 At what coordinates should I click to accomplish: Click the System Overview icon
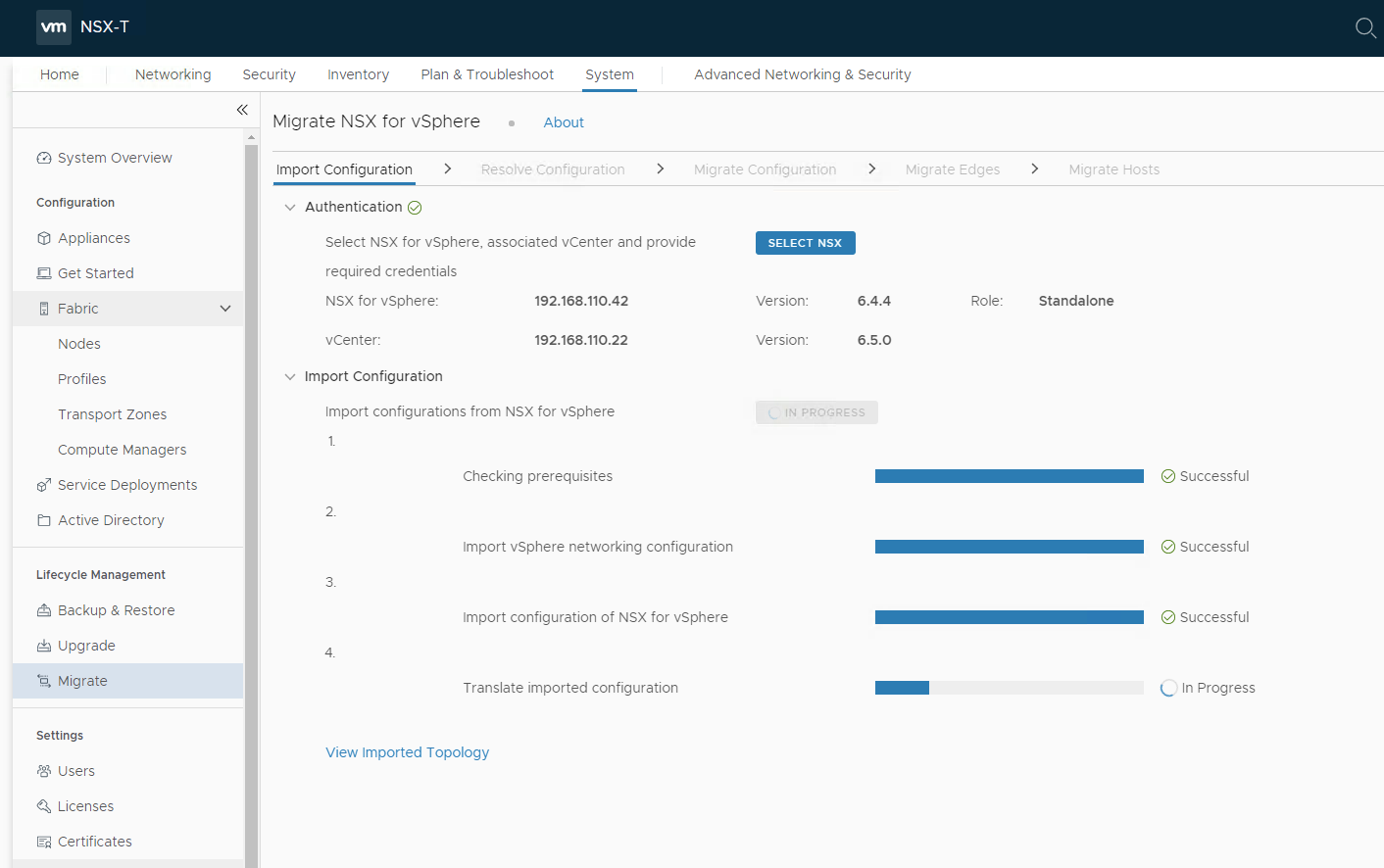pyautogui.click(x=44, y=158)
